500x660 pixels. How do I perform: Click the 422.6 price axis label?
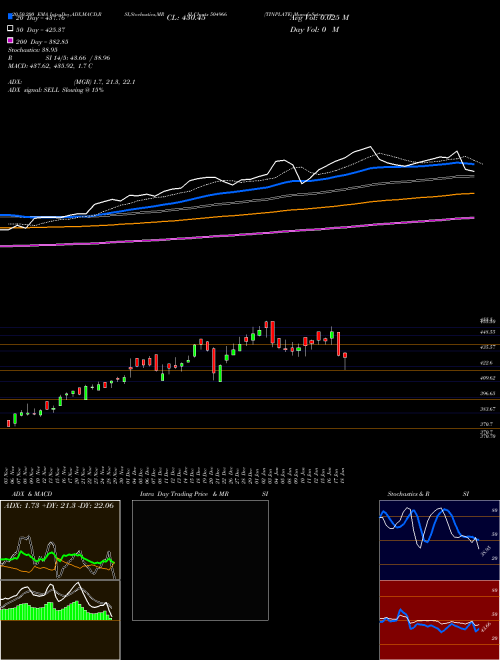coord(487,362)
